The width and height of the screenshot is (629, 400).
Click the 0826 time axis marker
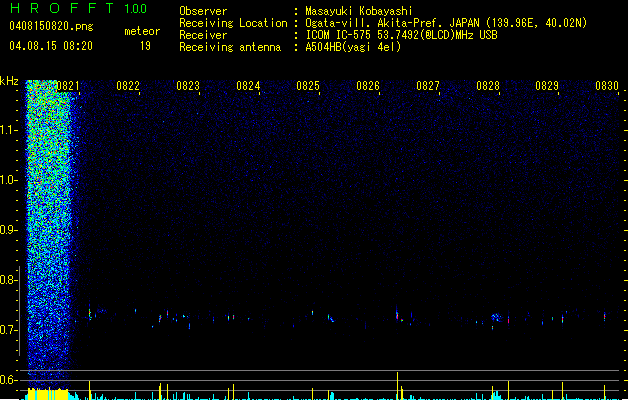[368, 86]
